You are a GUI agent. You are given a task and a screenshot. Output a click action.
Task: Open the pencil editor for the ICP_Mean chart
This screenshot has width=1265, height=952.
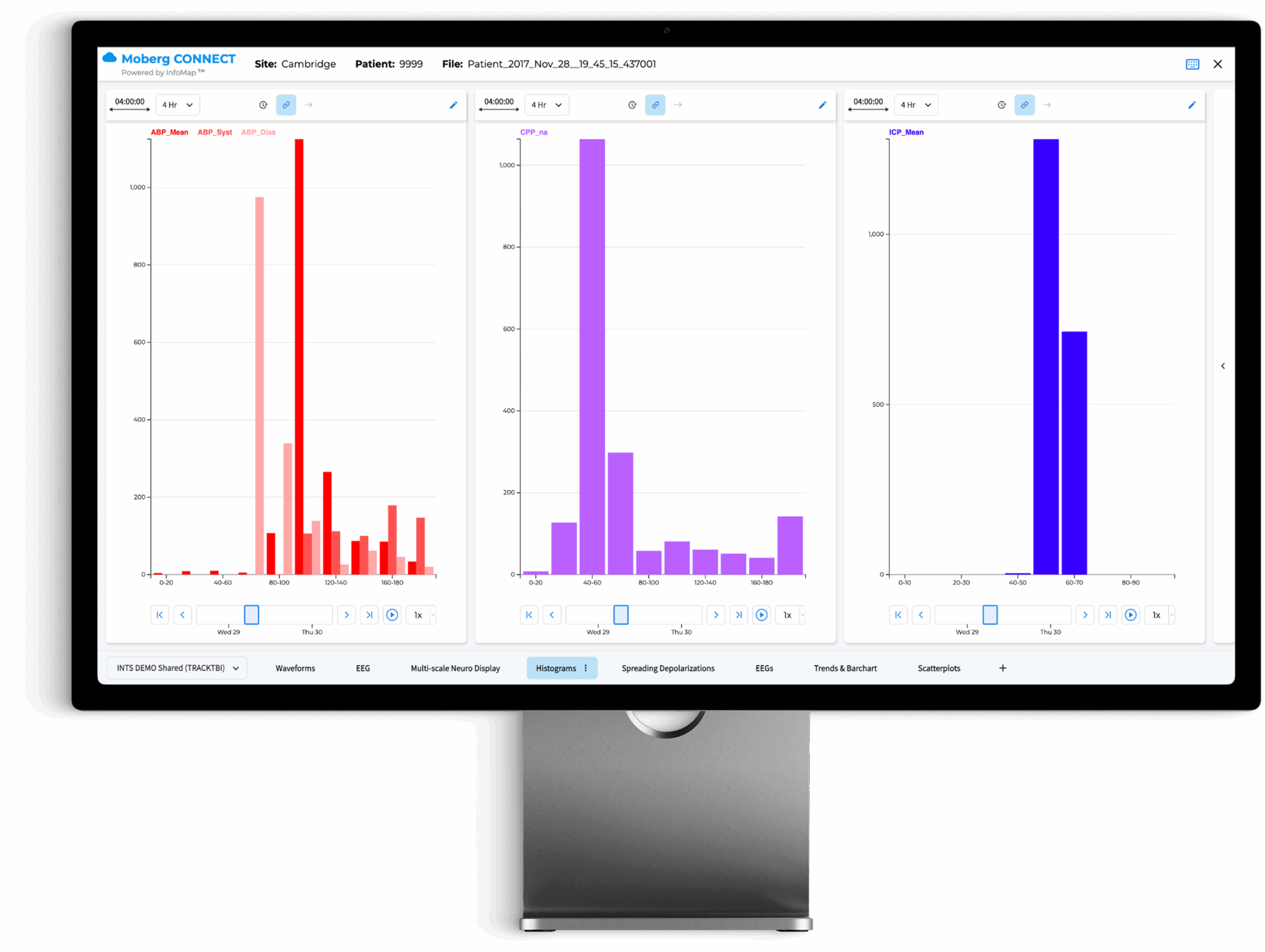tap(1191, 105)
